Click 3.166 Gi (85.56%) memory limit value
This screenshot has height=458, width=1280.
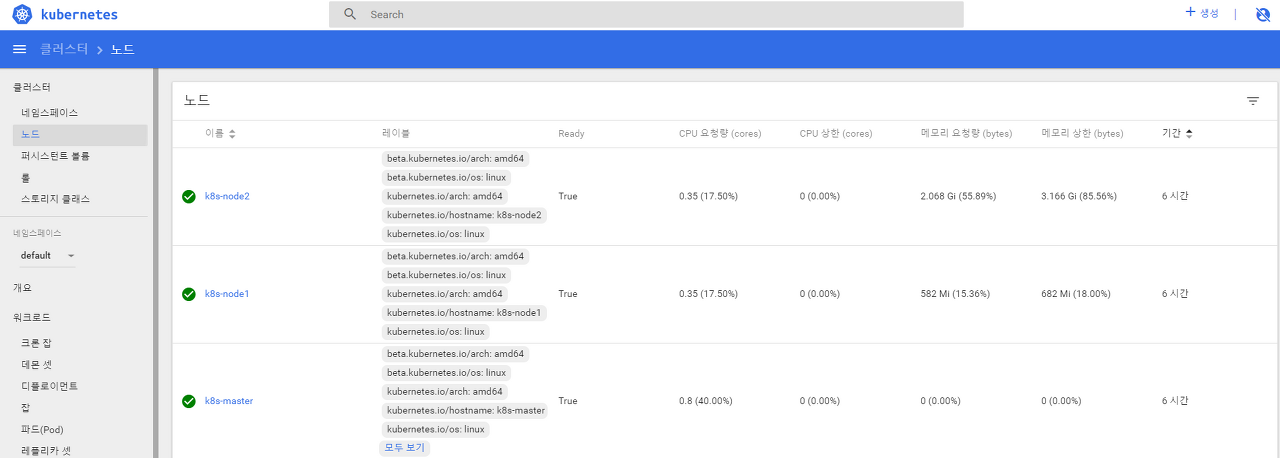(1079, 196)
